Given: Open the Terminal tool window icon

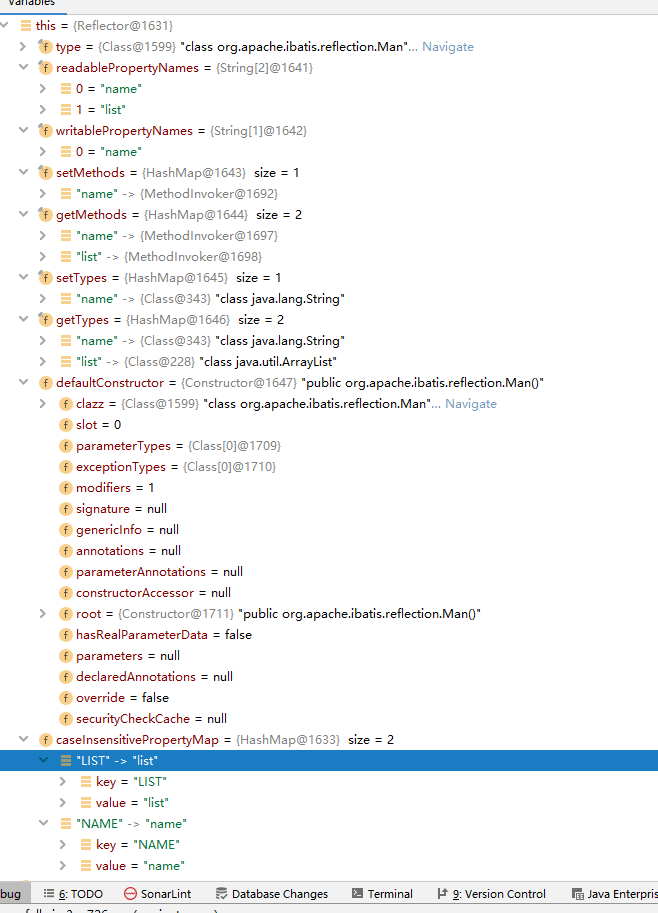Looking at the screenshot, I should 358,893.
